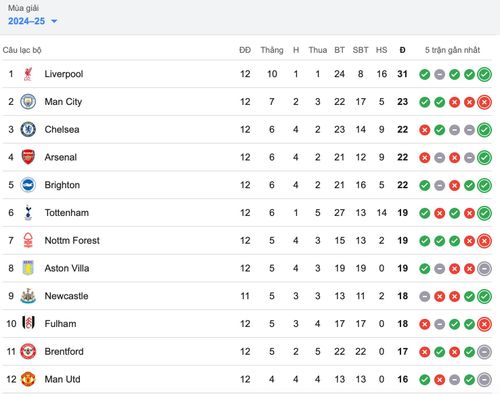Click the Man City club crest
500x394 pixels.
[28, 102]
